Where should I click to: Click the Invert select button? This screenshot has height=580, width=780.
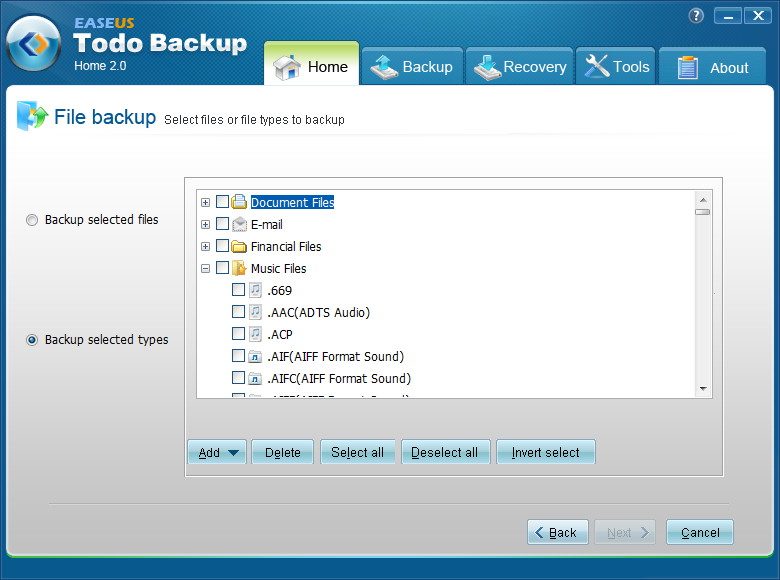click(546, 452)
